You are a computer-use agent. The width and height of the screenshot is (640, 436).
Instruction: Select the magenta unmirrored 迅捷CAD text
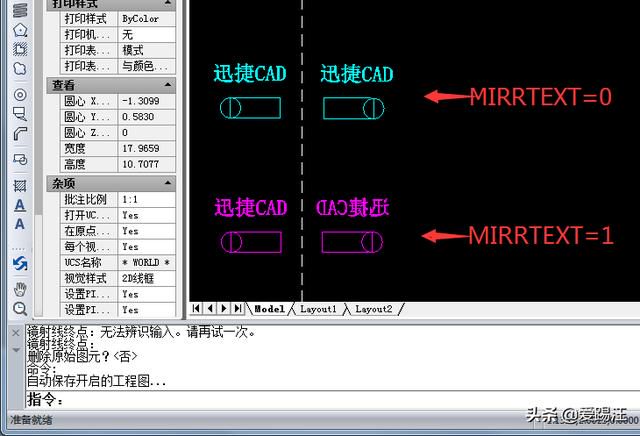[251, 207]
